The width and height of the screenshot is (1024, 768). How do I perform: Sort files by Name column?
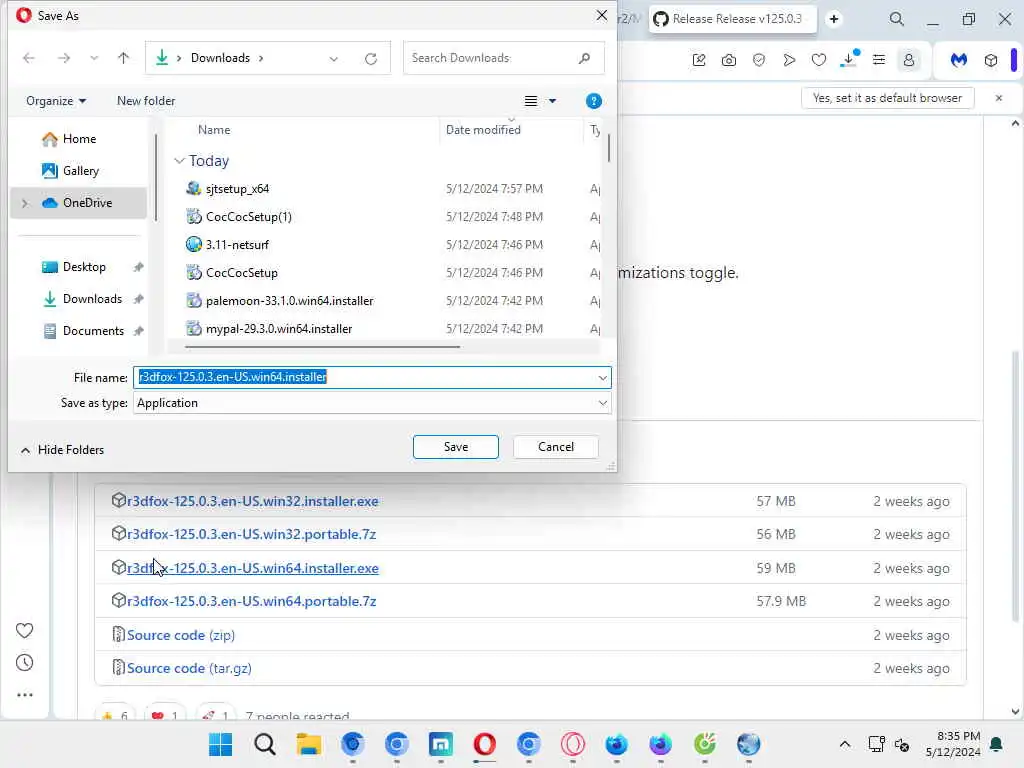pyautogui.click(x=214, y=129)
